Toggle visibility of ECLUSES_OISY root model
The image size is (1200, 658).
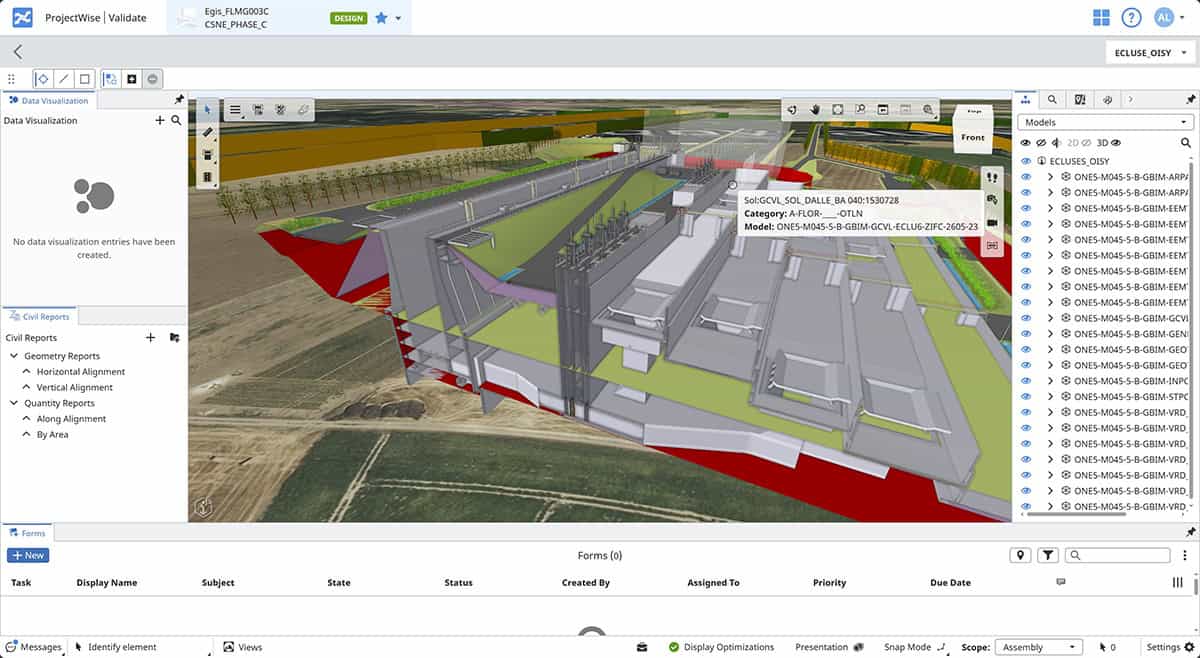pos(1025,161)
